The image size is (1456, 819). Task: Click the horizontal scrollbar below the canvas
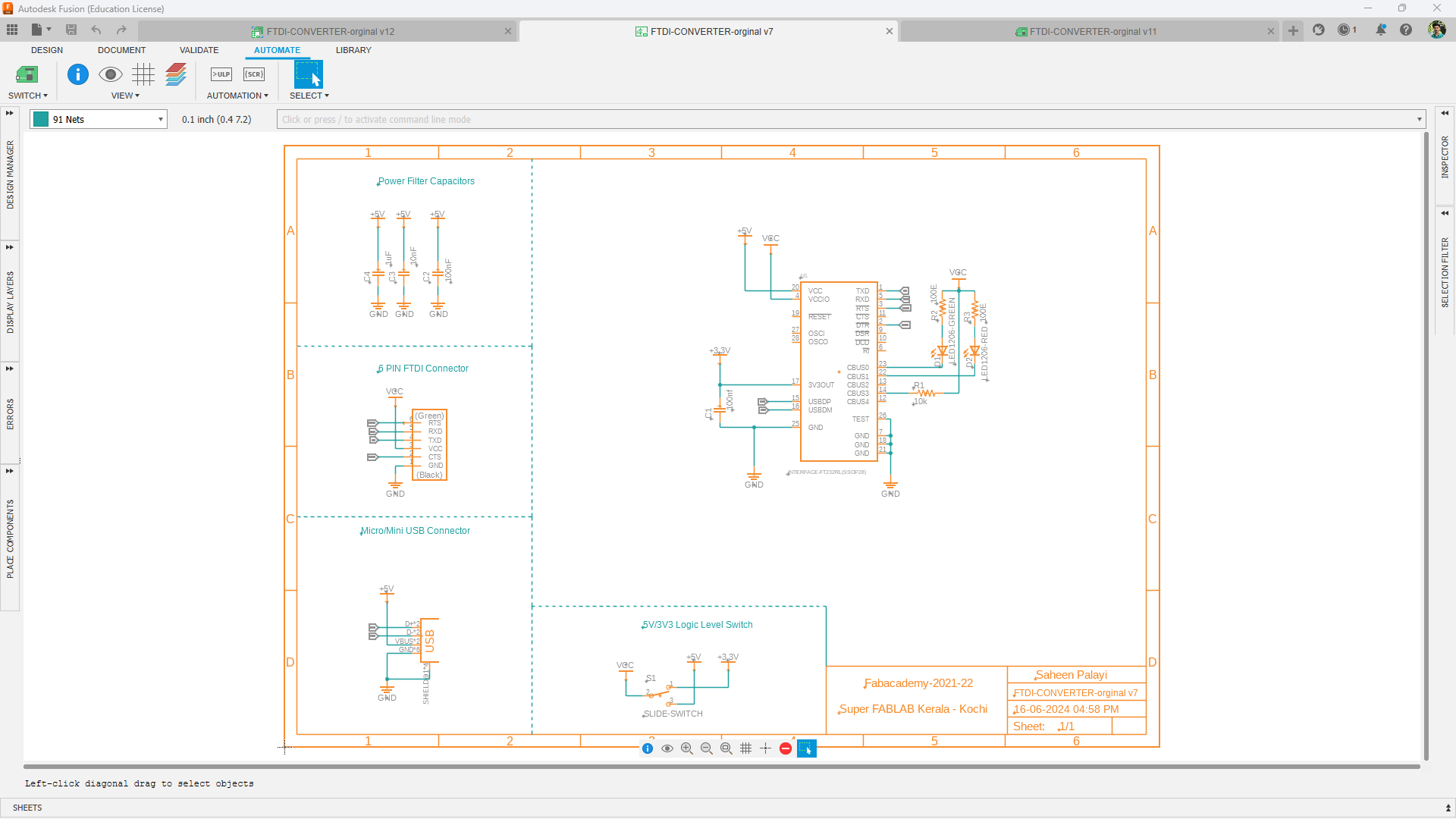tap(722, 766)
